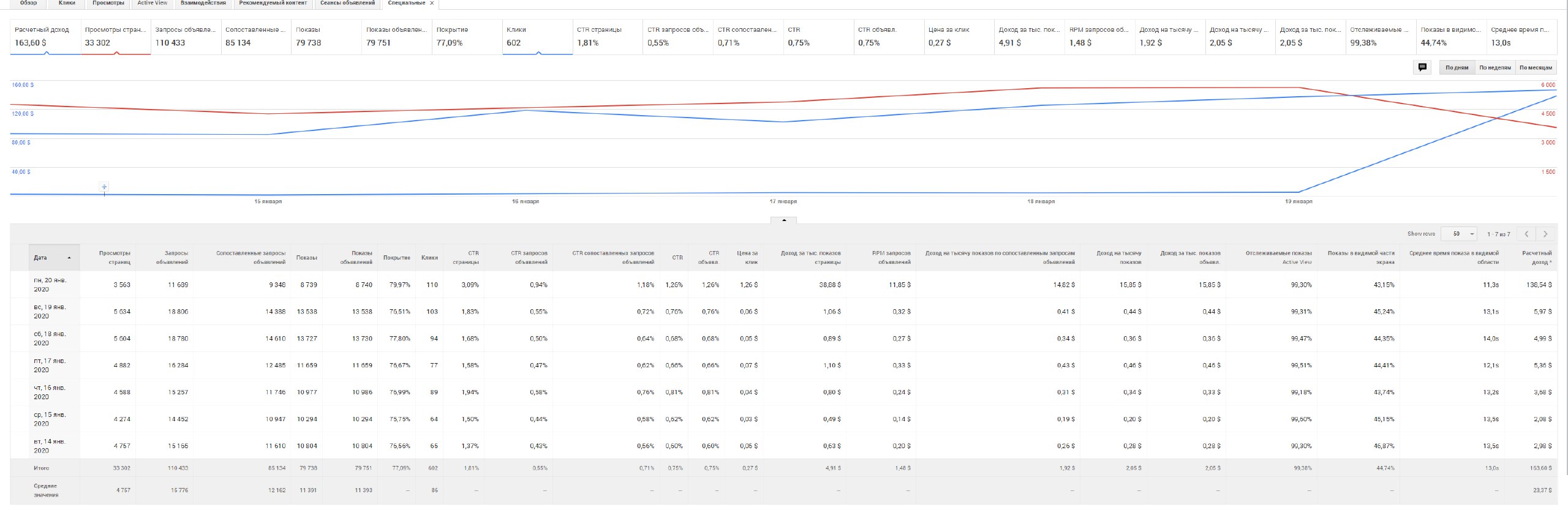The width and height of the screenshot is (1568, 510).
Task: Toggle the Цена за клик metric card
Action: tap(959, 37)
